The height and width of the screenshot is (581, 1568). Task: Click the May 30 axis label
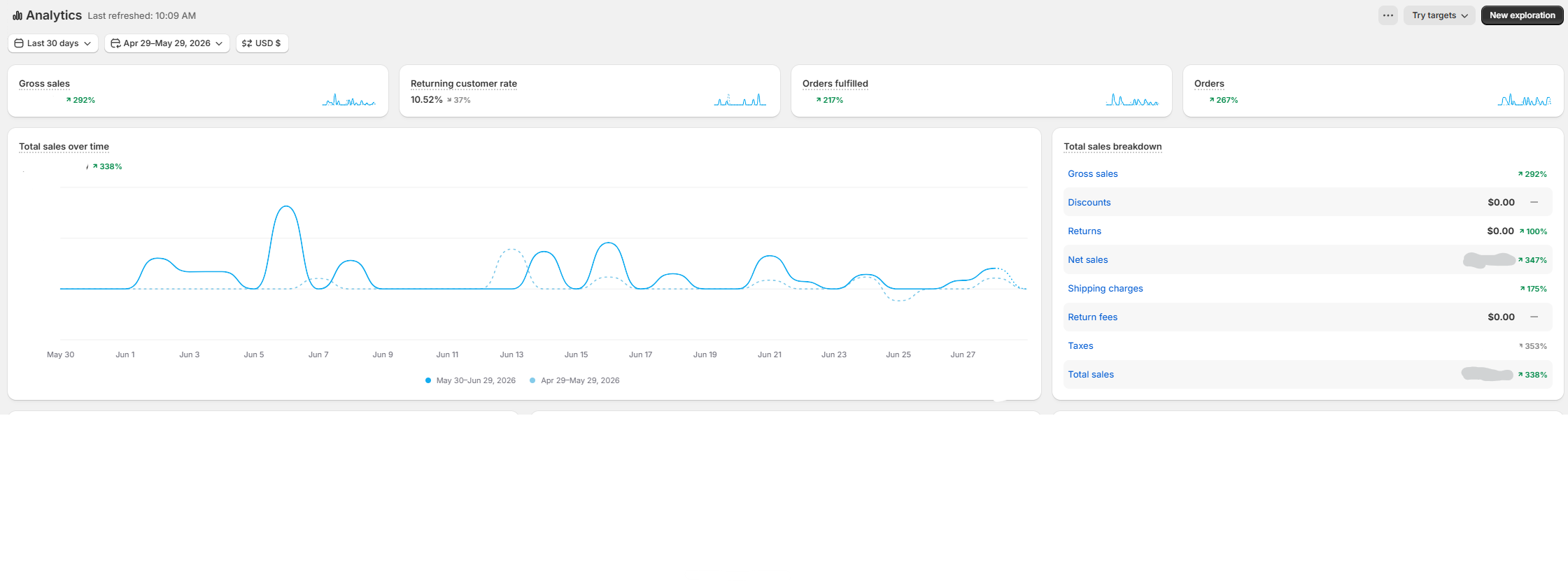(x=60, y=355)
